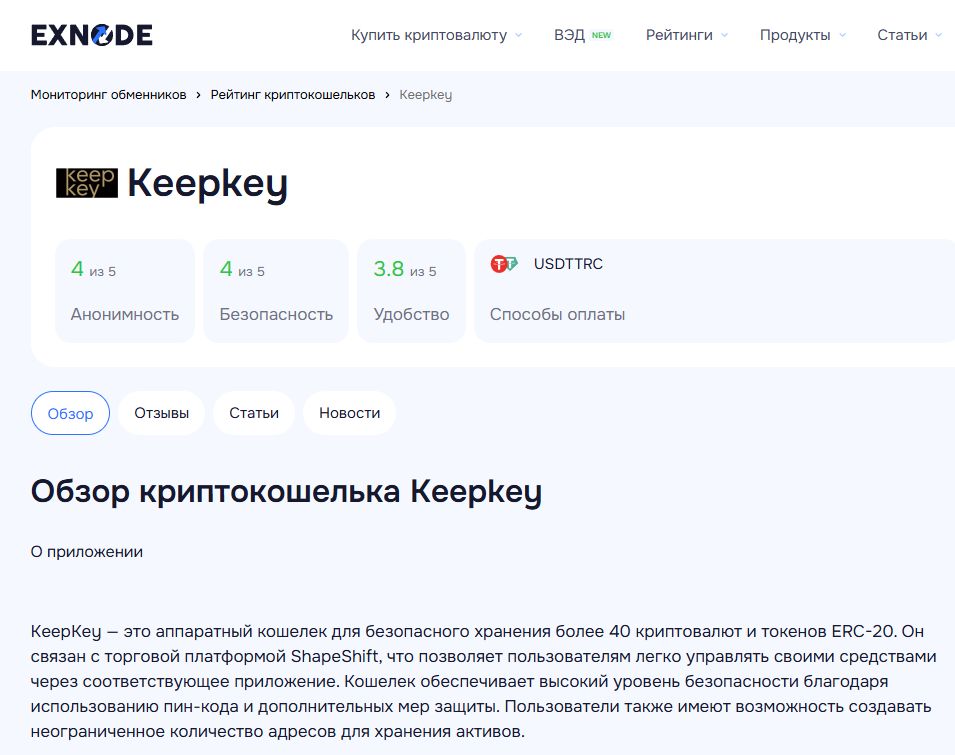The height and width of the screenshot is (755, 955).
Task: Click the Анонимность rating card
Action: pyautogui.click(x=125, y=290)
